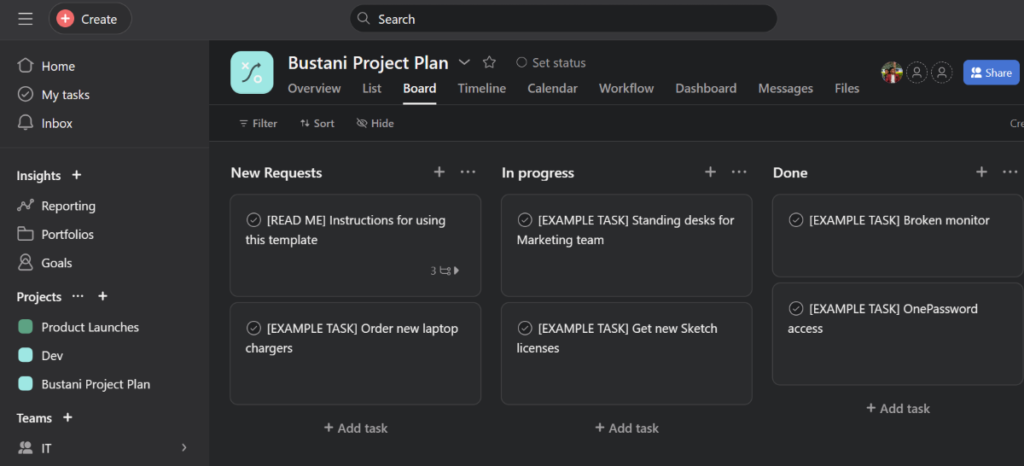
Task: Click the Hide fields eye icon
Action: (x=362, y=123)
